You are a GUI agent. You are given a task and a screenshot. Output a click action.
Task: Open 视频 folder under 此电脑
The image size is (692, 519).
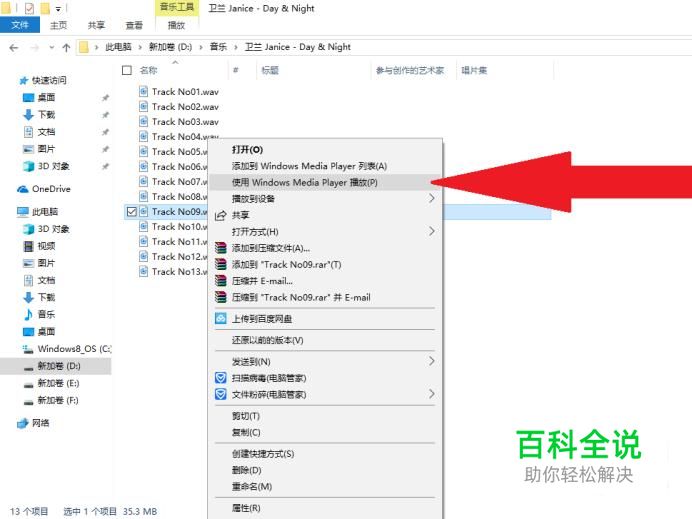46,246
